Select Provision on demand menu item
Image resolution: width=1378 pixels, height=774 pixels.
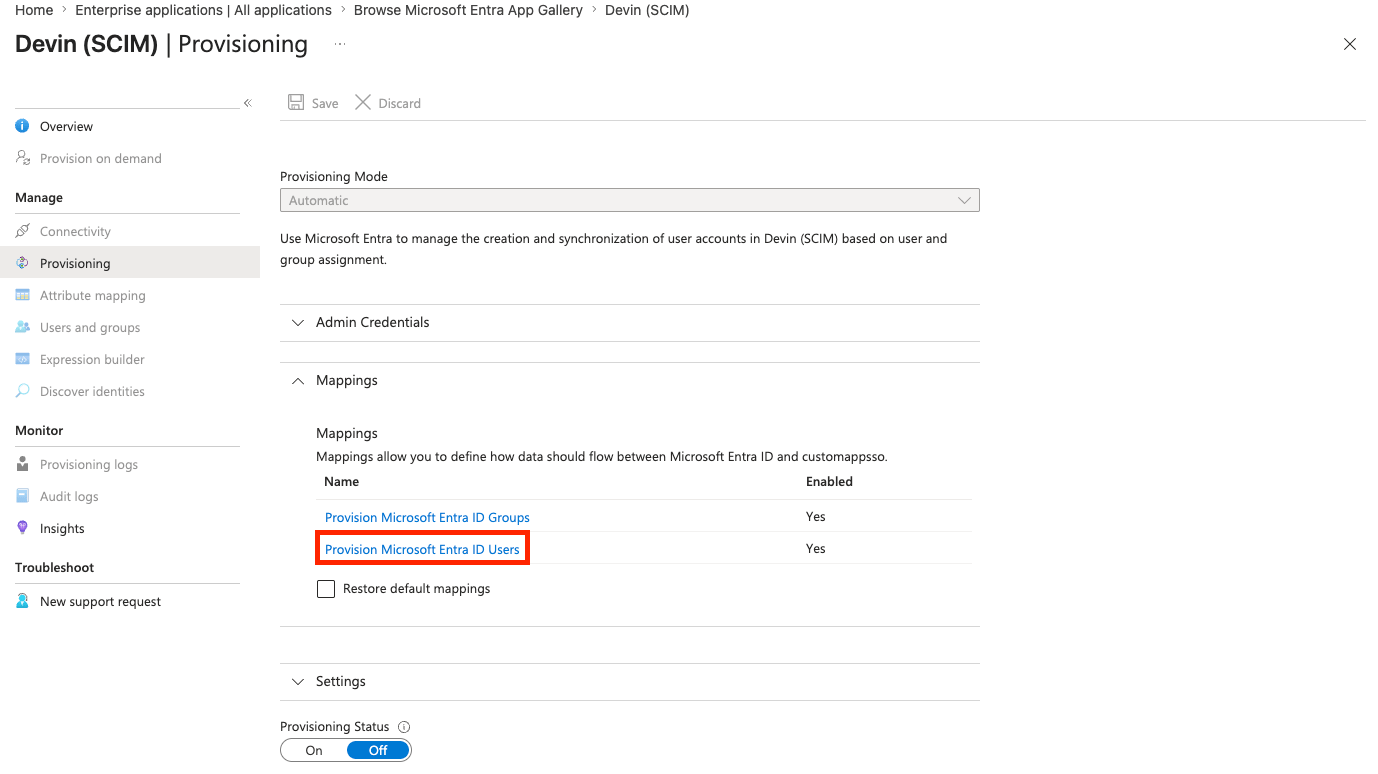coord(100,158)
